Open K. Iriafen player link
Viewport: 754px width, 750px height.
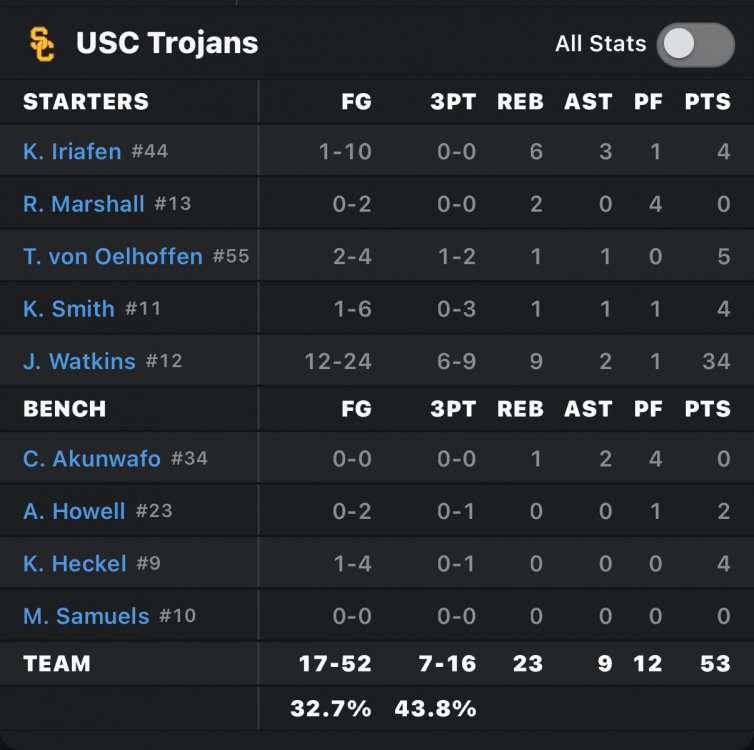click(72, 151)
